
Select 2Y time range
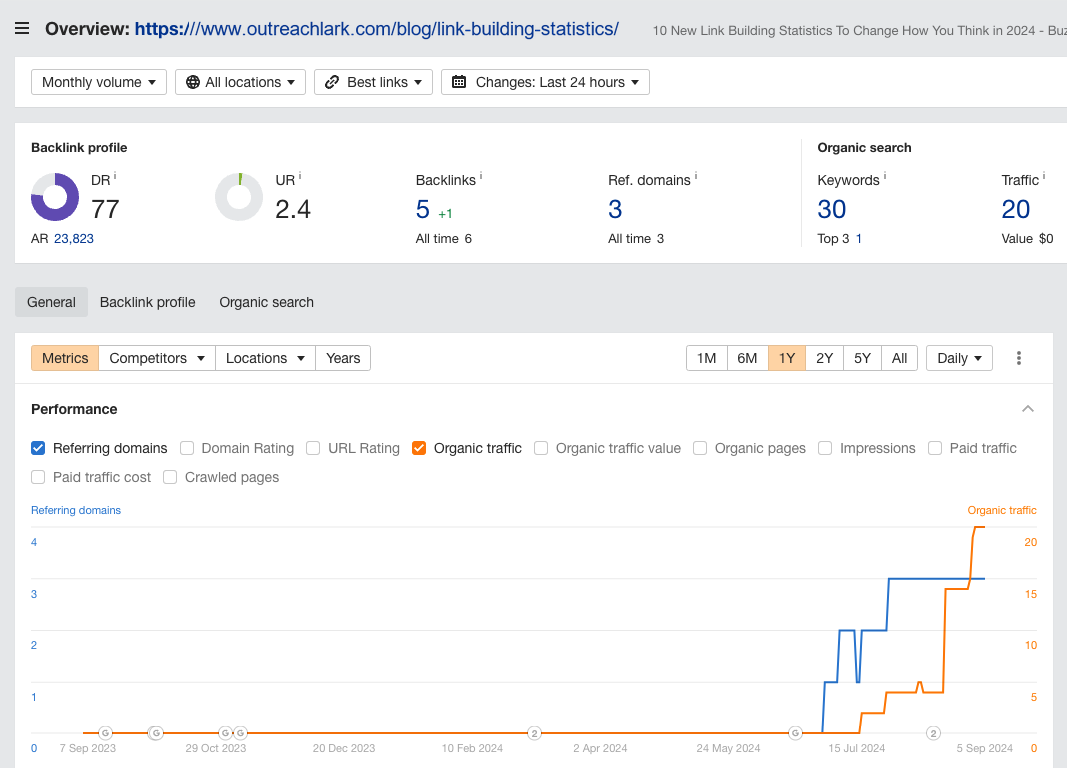825,358
